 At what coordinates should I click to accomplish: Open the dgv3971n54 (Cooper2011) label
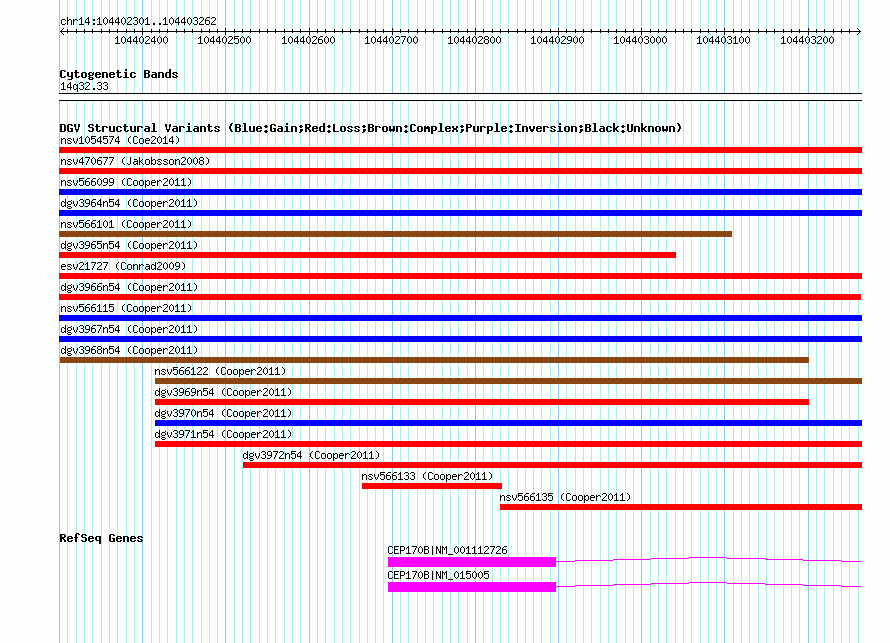tap(223, 434)
